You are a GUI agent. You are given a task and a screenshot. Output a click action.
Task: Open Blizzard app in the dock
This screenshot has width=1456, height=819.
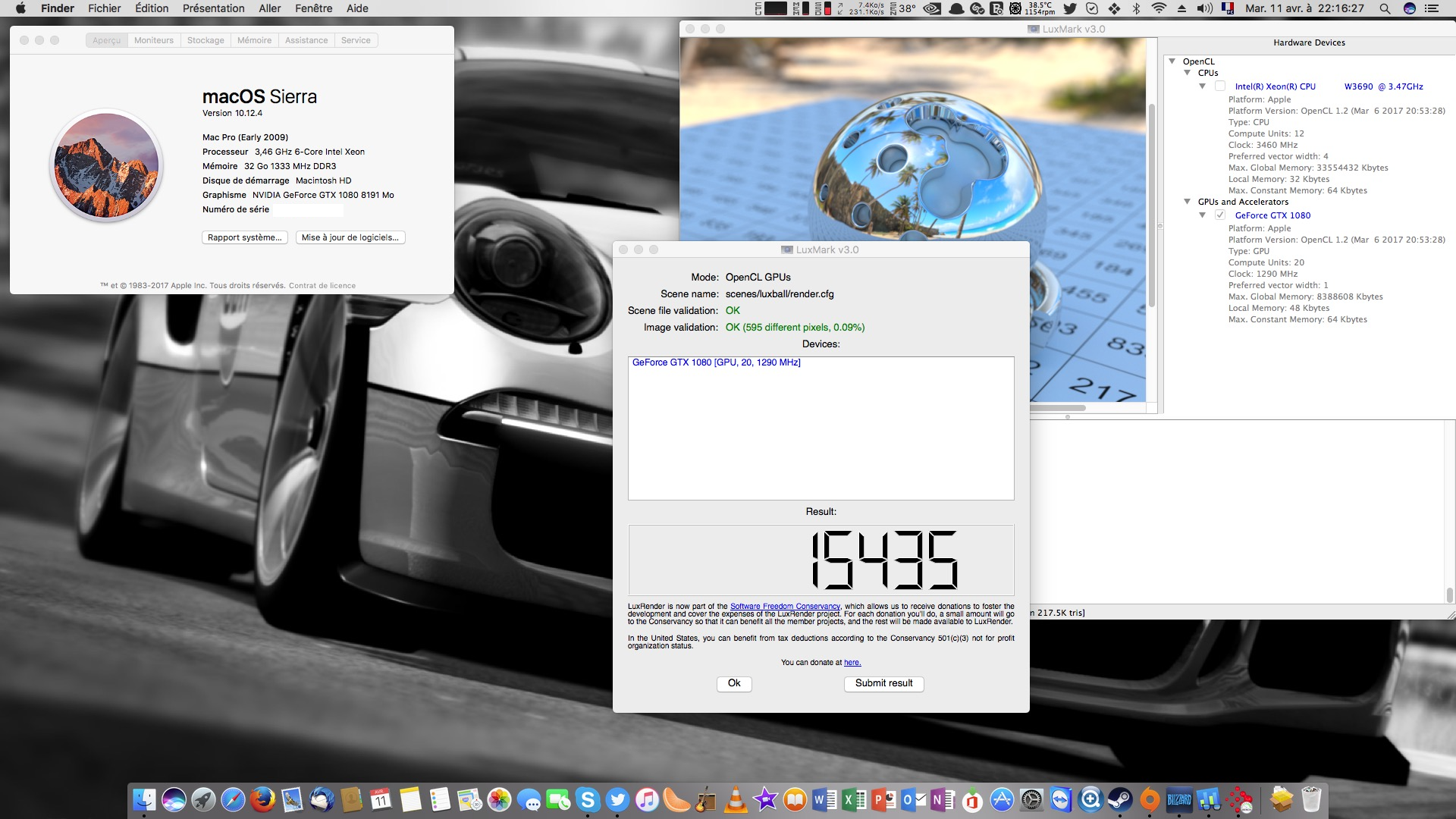(x=1179, y=799)
